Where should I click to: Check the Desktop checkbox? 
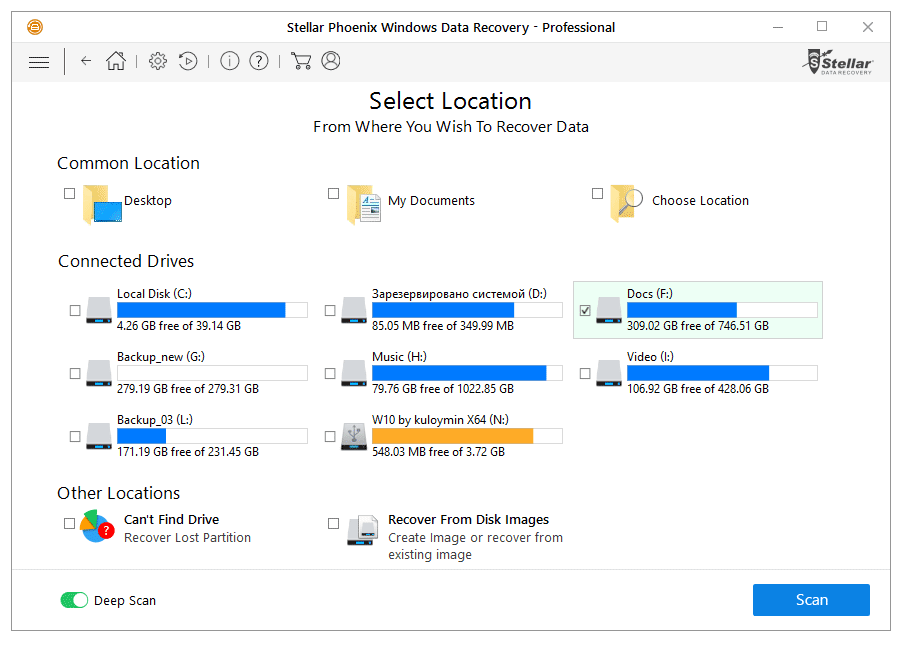pos(70,193)
